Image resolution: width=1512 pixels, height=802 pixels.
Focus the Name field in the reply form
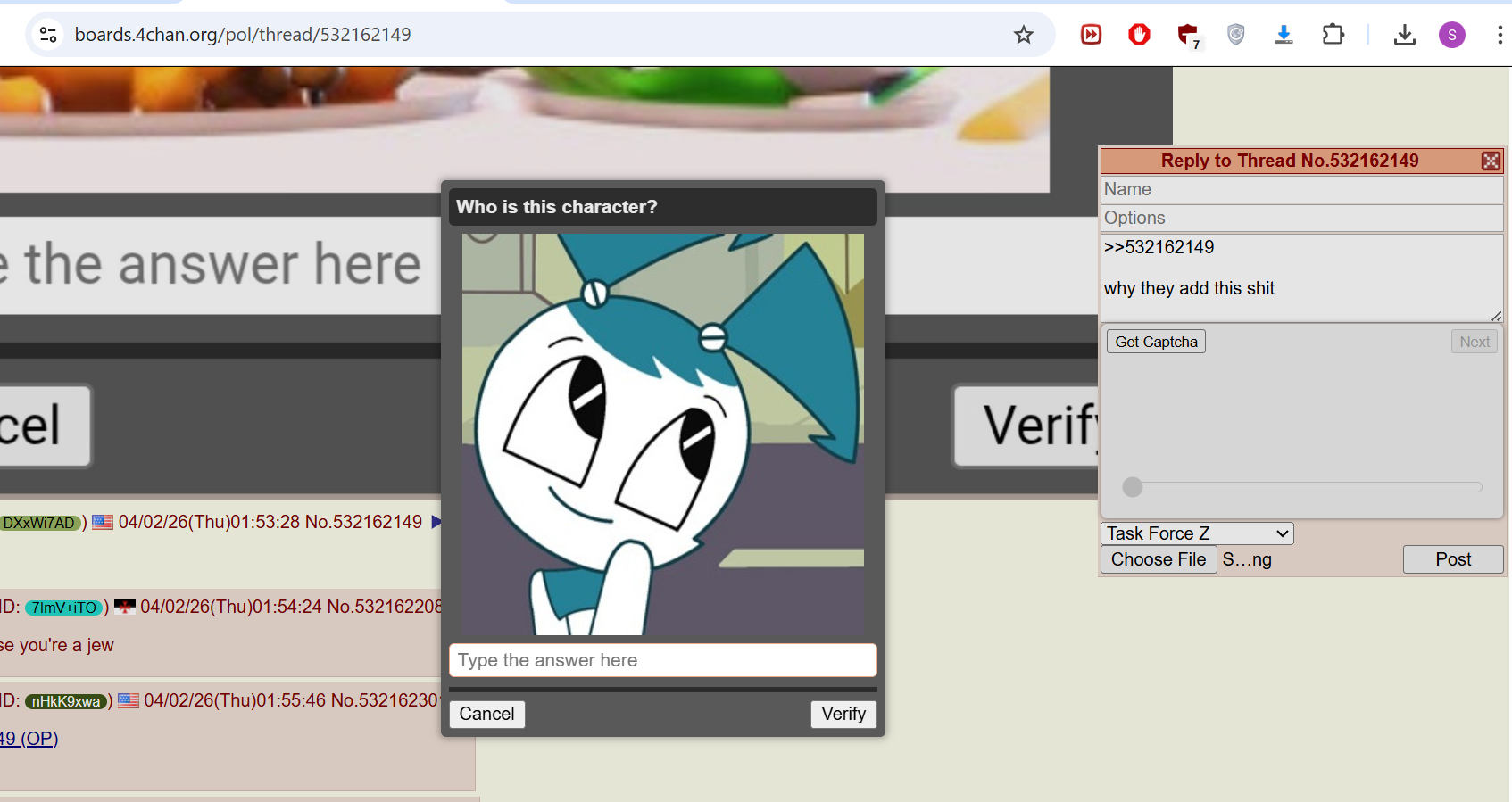click(x=1302, y=189)
